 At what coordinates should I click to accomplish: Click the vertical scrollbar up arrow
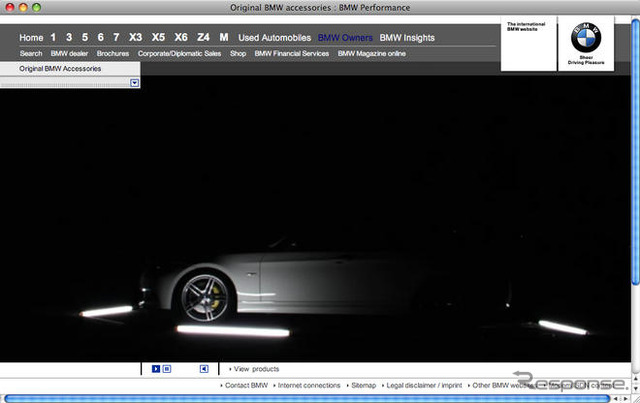pyautogui.click(x=636, y=379)
